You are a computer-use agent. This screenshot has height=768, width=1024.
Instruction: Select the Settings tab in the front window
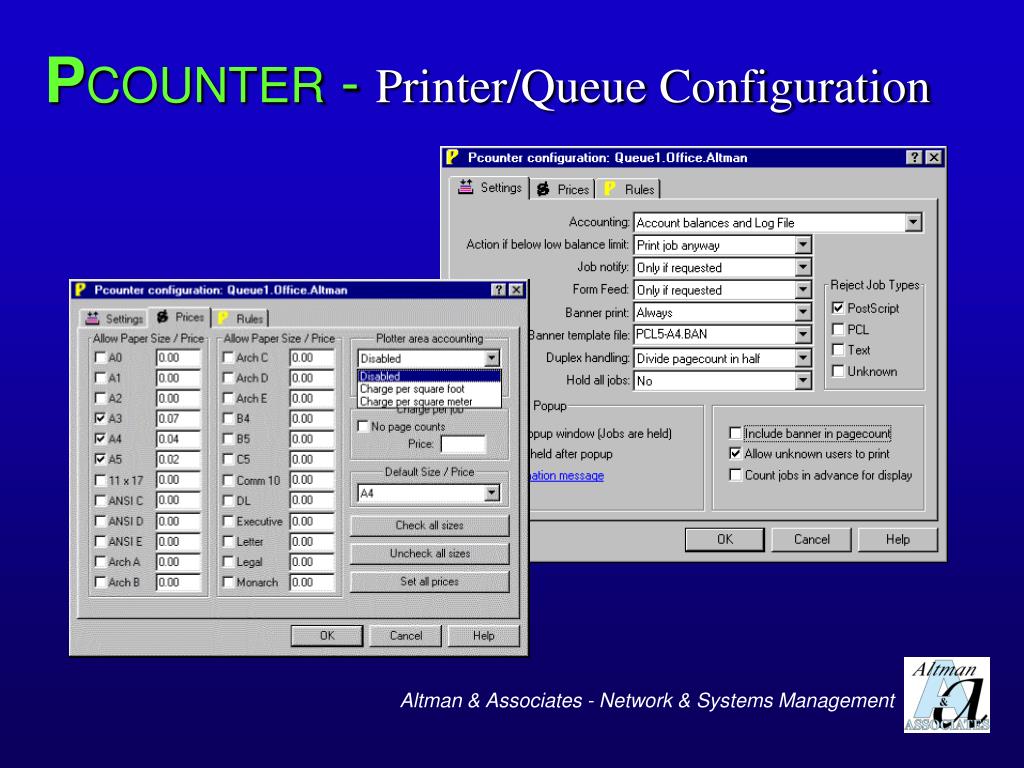(x=114, y=318)
